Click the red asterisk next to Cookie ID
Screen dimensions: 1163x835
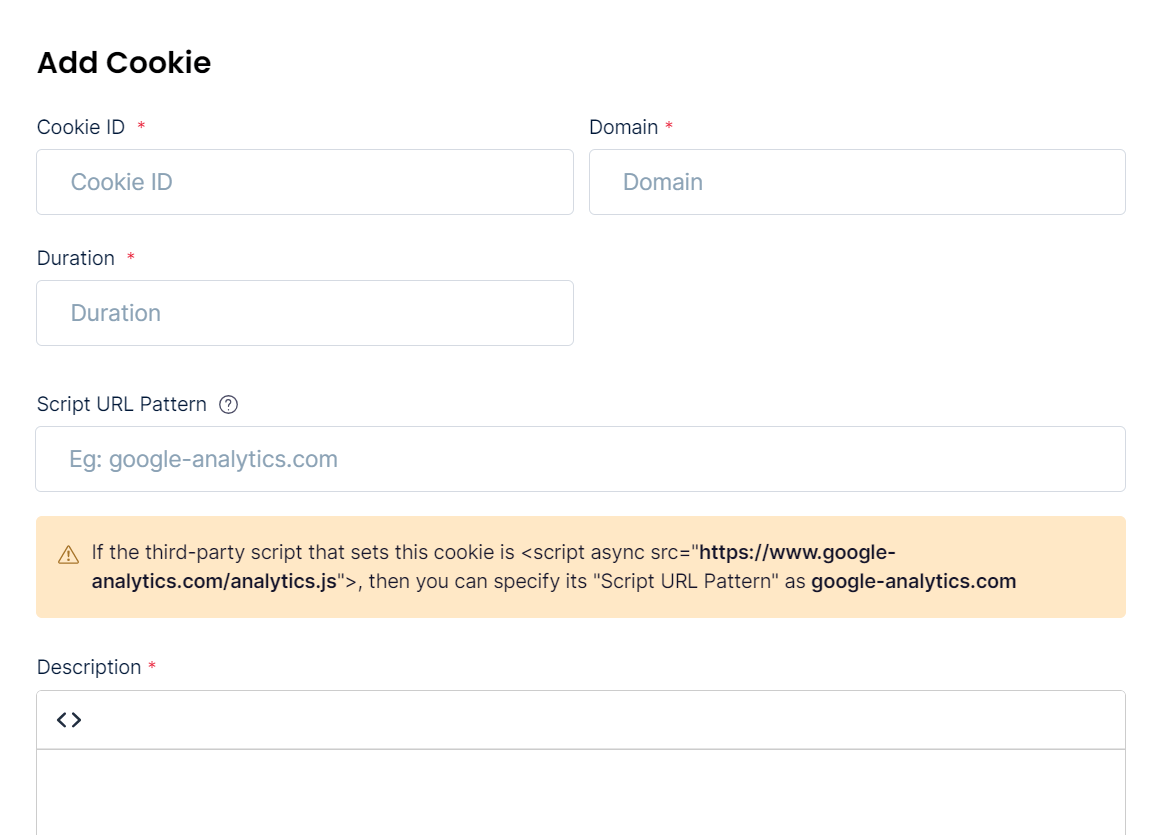click(141, 126)
